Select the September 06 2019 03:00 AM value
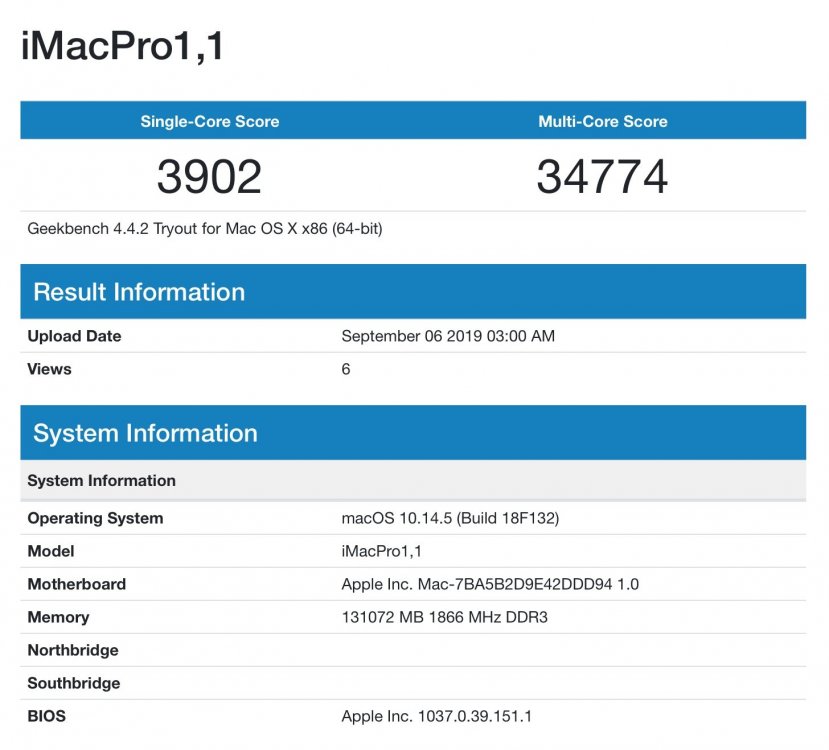Viewport: 829px width, 750px height. (448, 336)
